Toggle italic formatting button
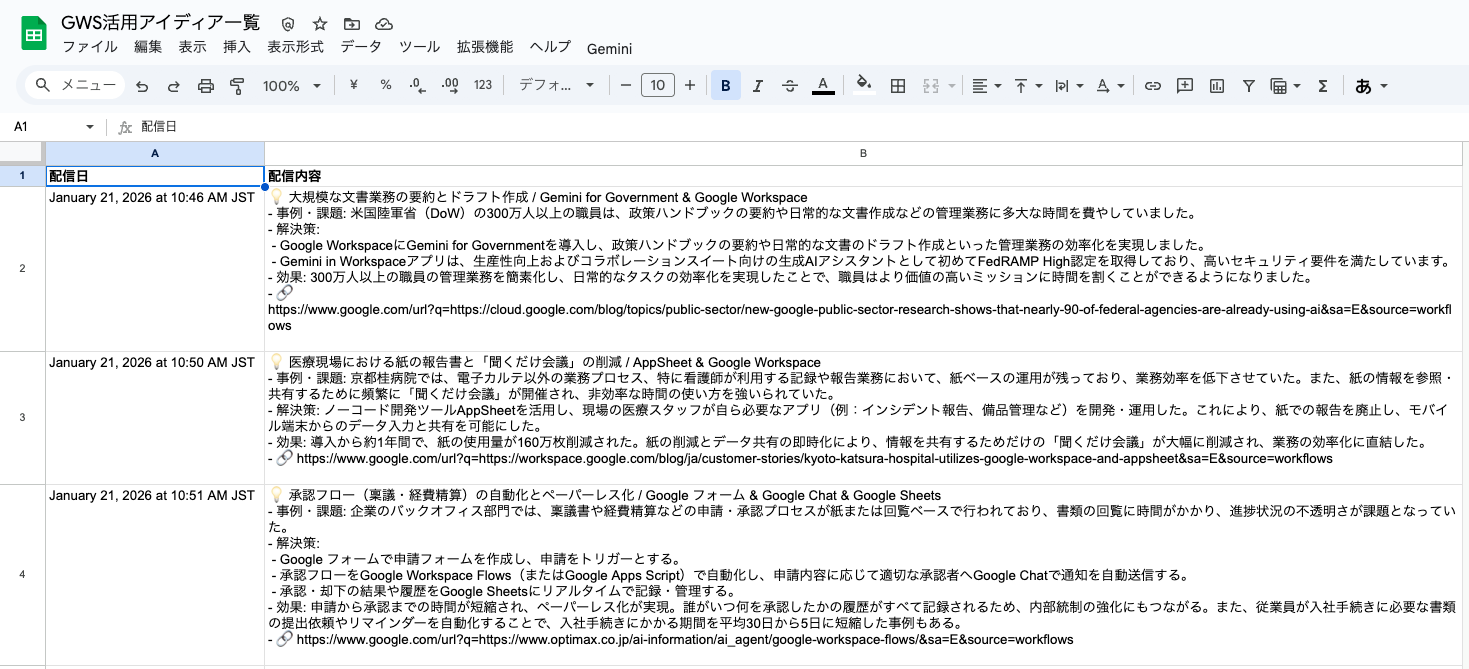 757,86
